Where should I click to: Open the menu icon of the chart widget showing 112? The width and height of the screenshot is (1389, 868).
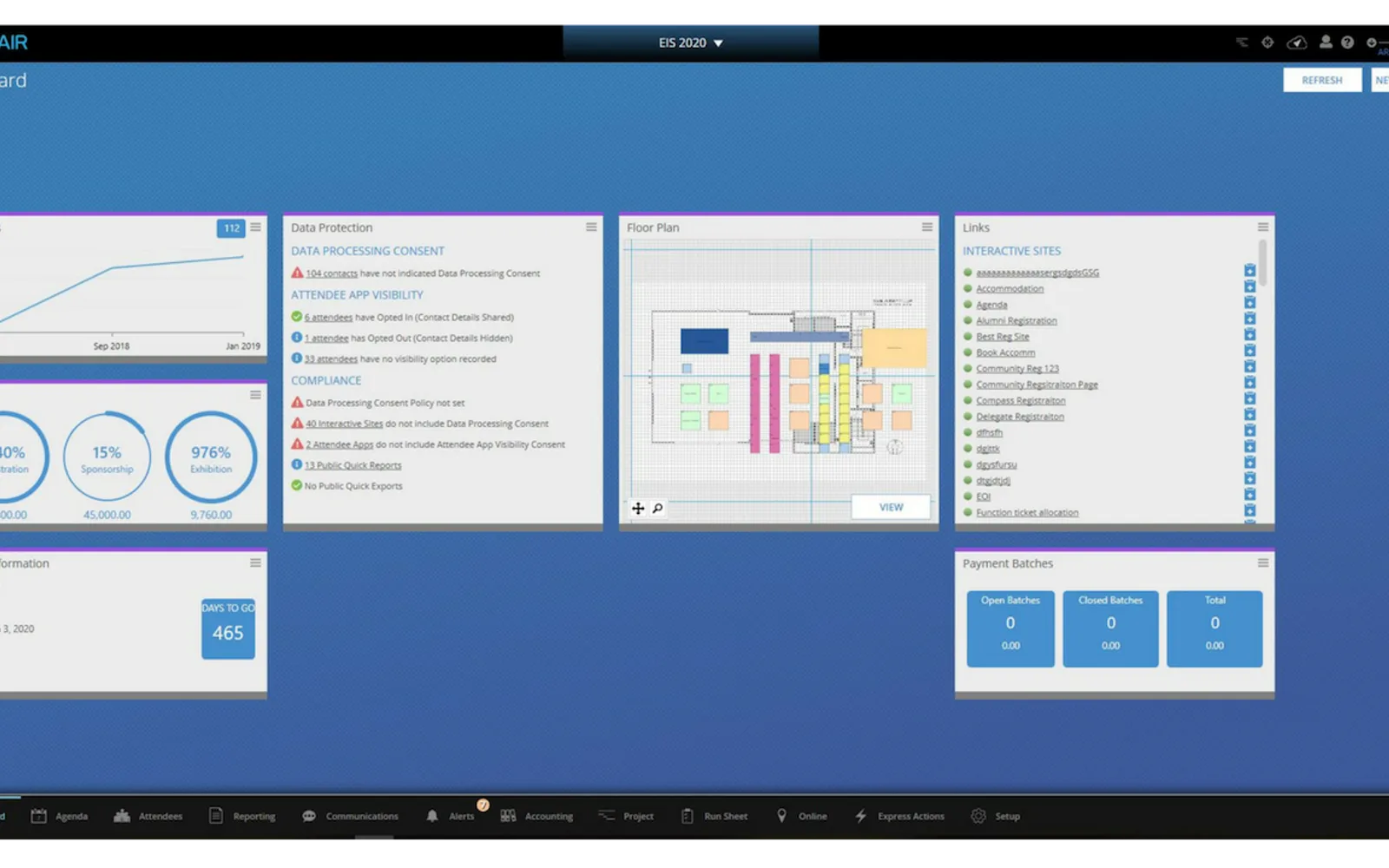[x=255, y=227]
